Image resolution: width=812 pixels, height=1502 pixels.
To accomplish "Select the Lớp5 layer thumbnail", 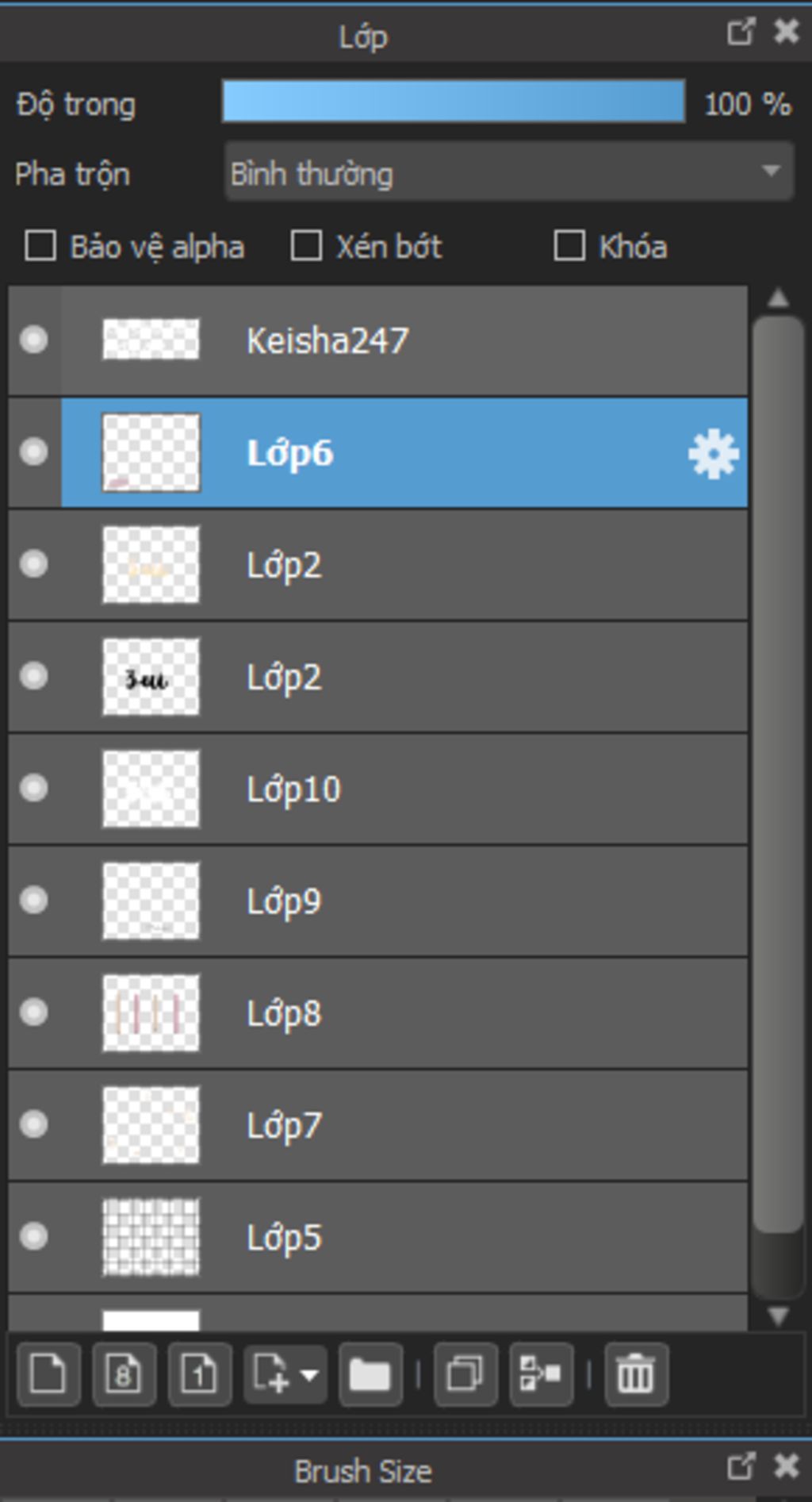I will pos(151,1238).
